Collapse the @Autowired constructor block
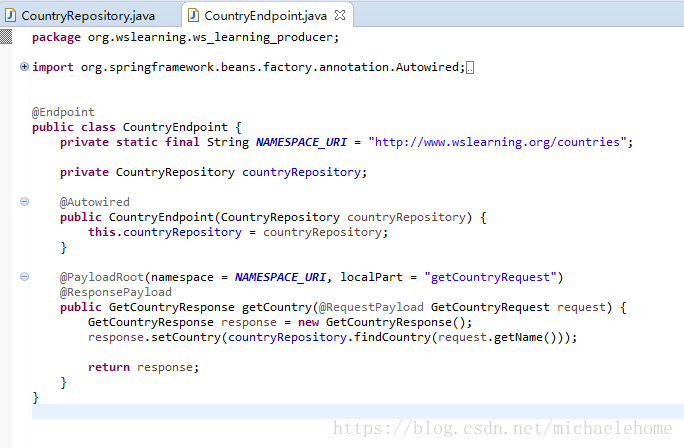This screenshot has height=448, width=684. coord(24,202)
